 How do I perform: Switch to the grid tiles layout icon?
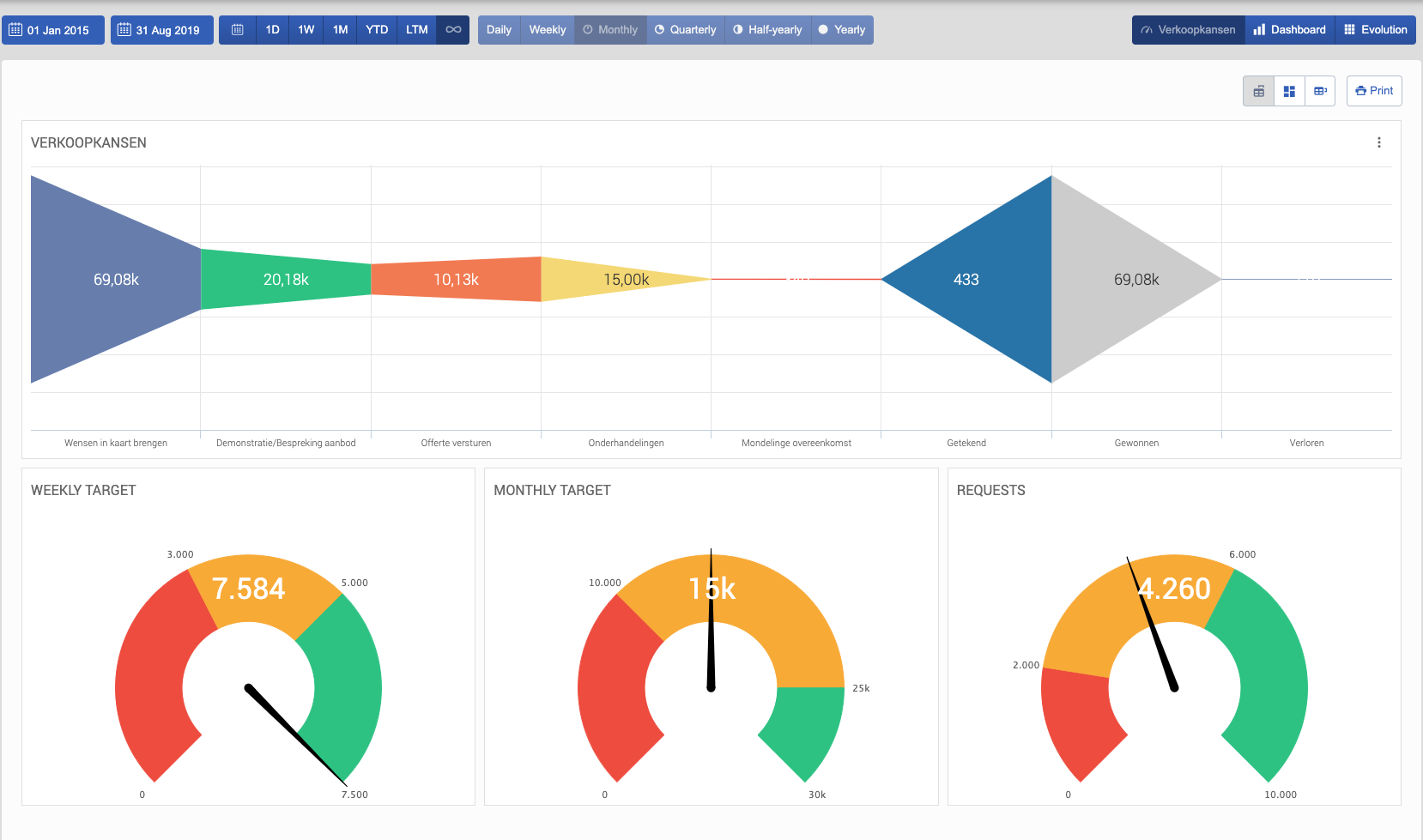pos(1289,91)
